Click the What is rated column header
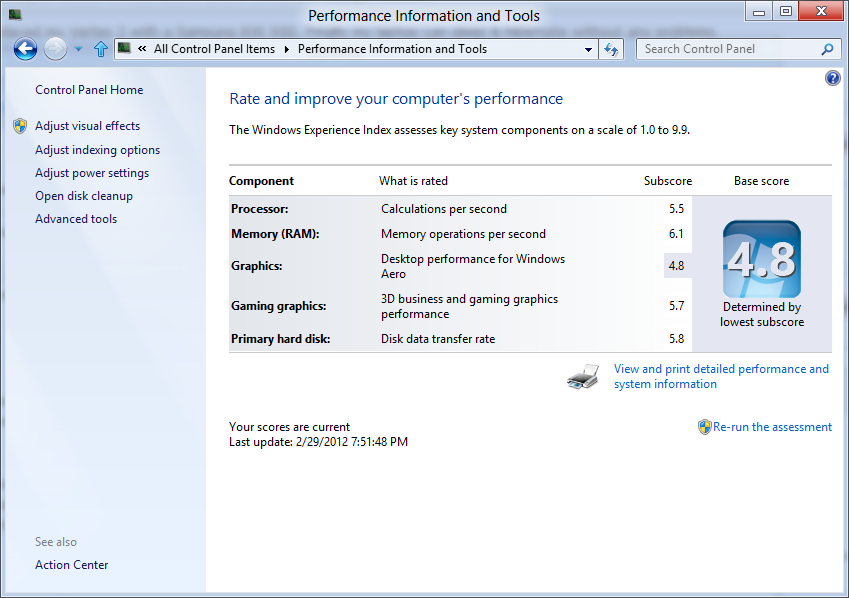Viewport: 849px width, 598px height. [413, 181]
